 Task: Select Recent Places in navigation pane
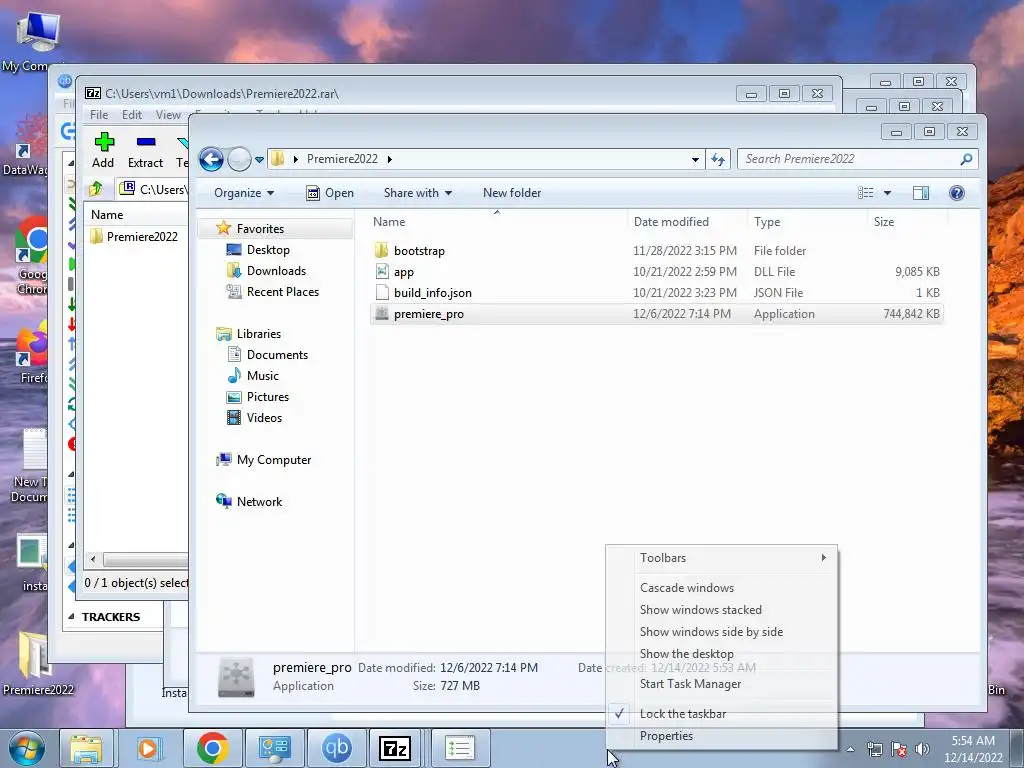[283, 291]
